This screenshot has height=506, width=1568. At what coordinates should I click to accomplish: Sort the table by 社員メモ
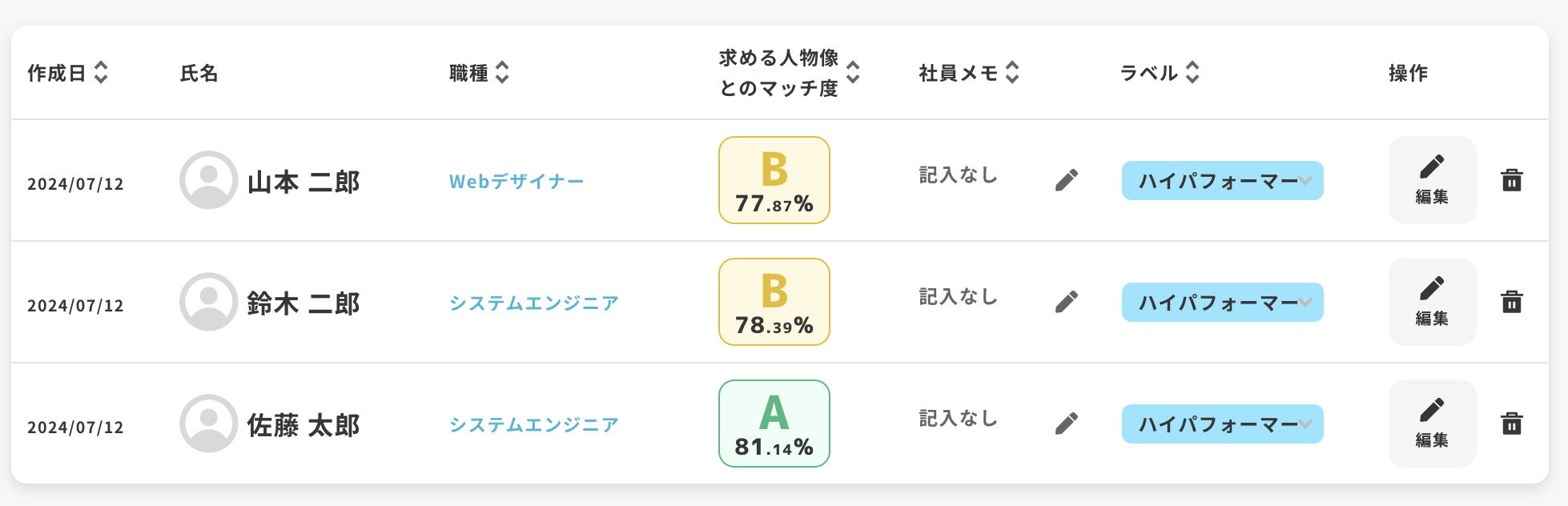pyautogui.click(x=1012, y=72)
